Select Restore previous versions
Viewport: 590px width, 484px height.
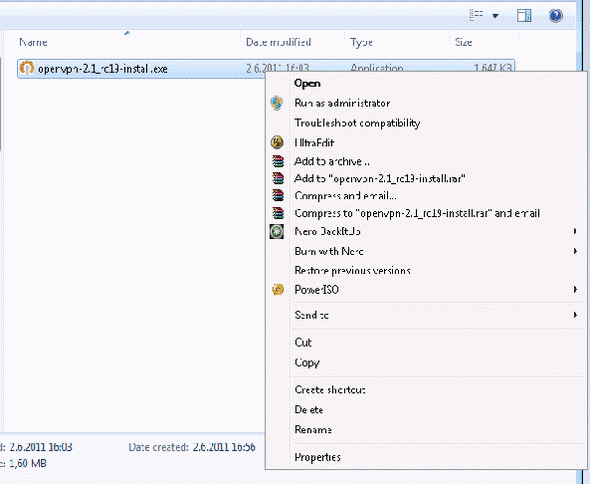tap(352, 271)
